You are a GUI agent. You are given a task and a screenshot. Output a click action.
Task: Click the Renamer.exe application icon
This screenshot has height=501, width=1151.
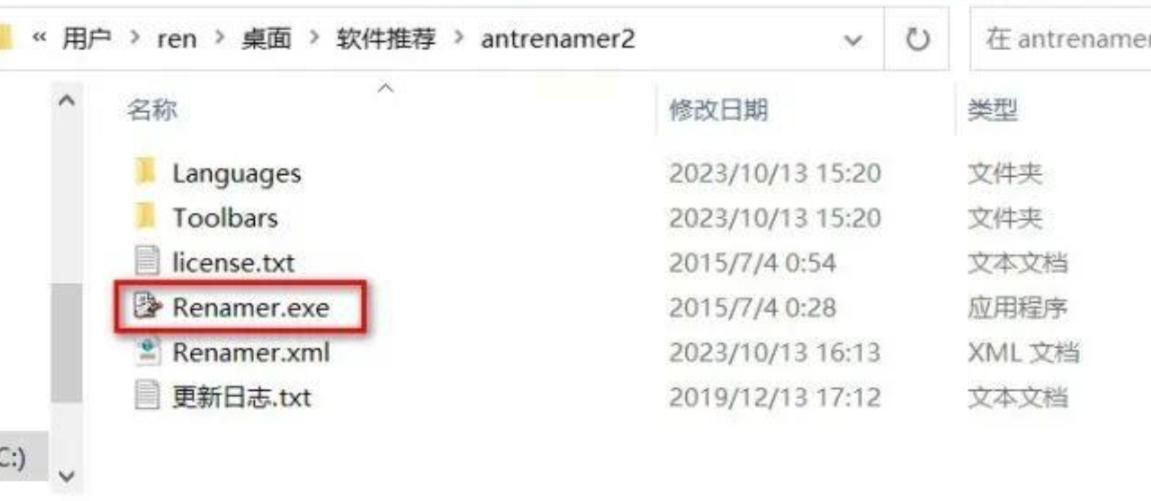[x=147, y=307]
